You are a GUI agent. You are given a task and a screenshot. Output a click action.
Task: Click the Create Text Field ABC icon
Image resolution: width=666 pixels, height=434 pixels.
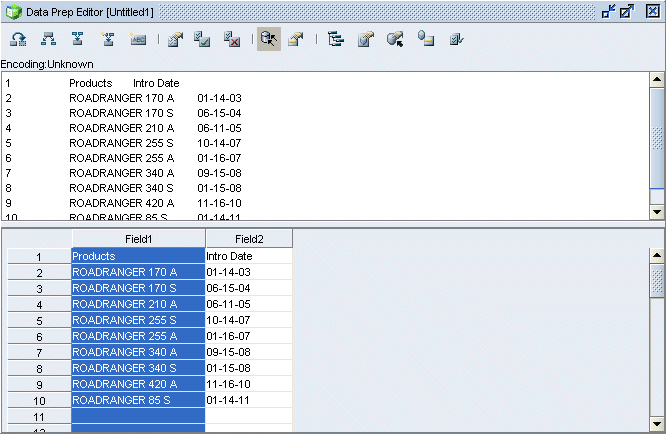coord(138,39)
